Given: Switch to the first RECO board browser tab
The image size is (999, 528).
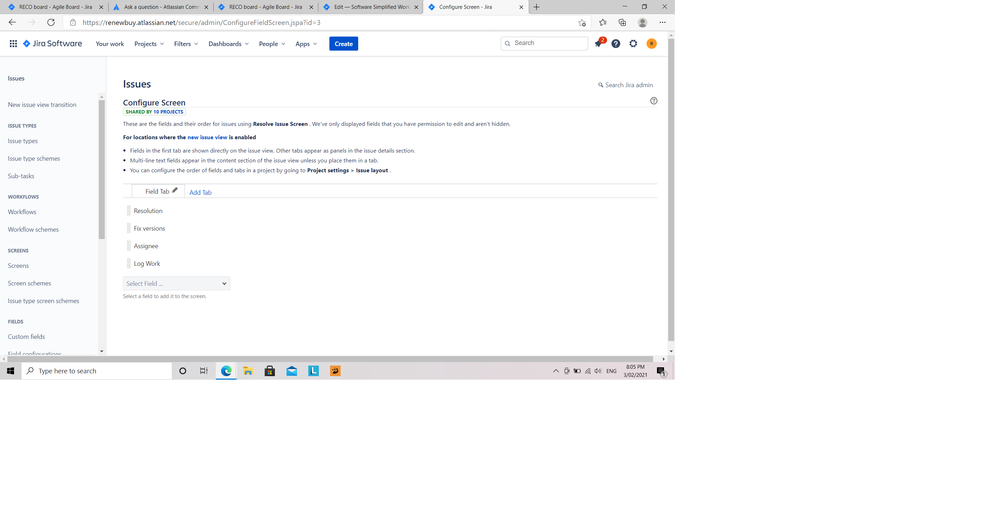Looking at the screenshot, I should point(55,7).
